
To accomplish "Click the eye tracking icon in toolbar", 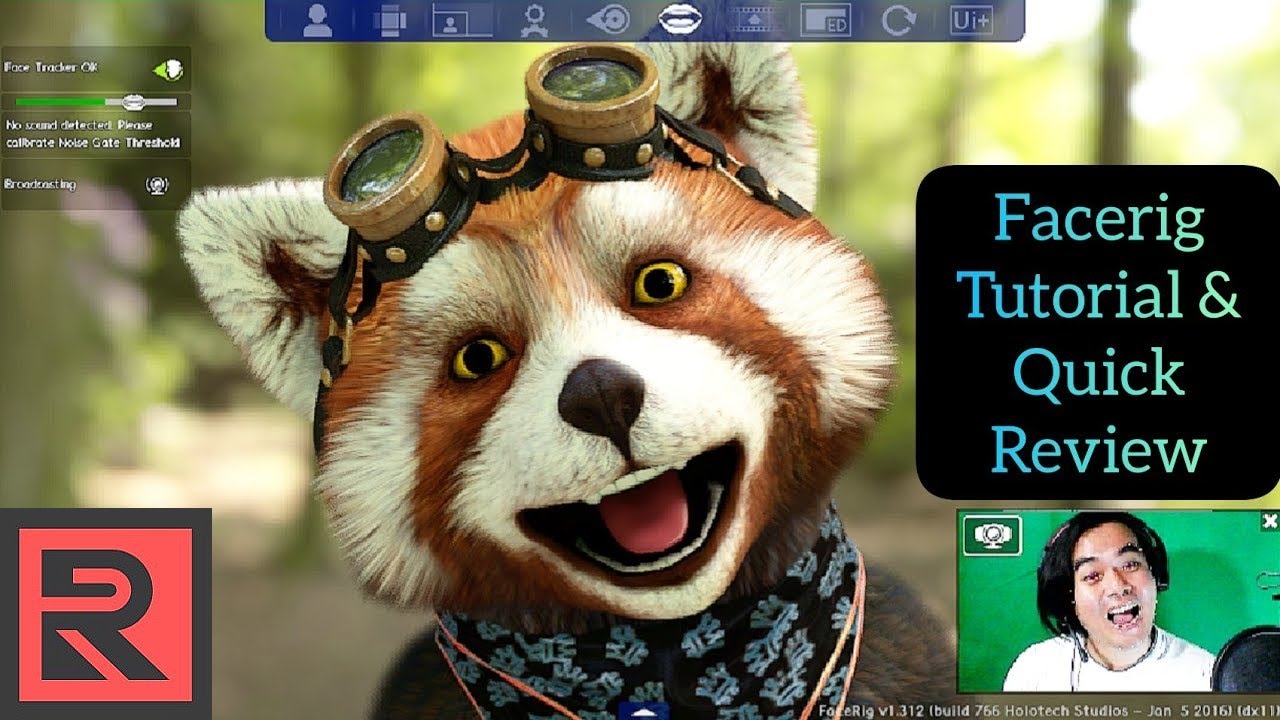I will pyautogui.click(x=607, y=20).
